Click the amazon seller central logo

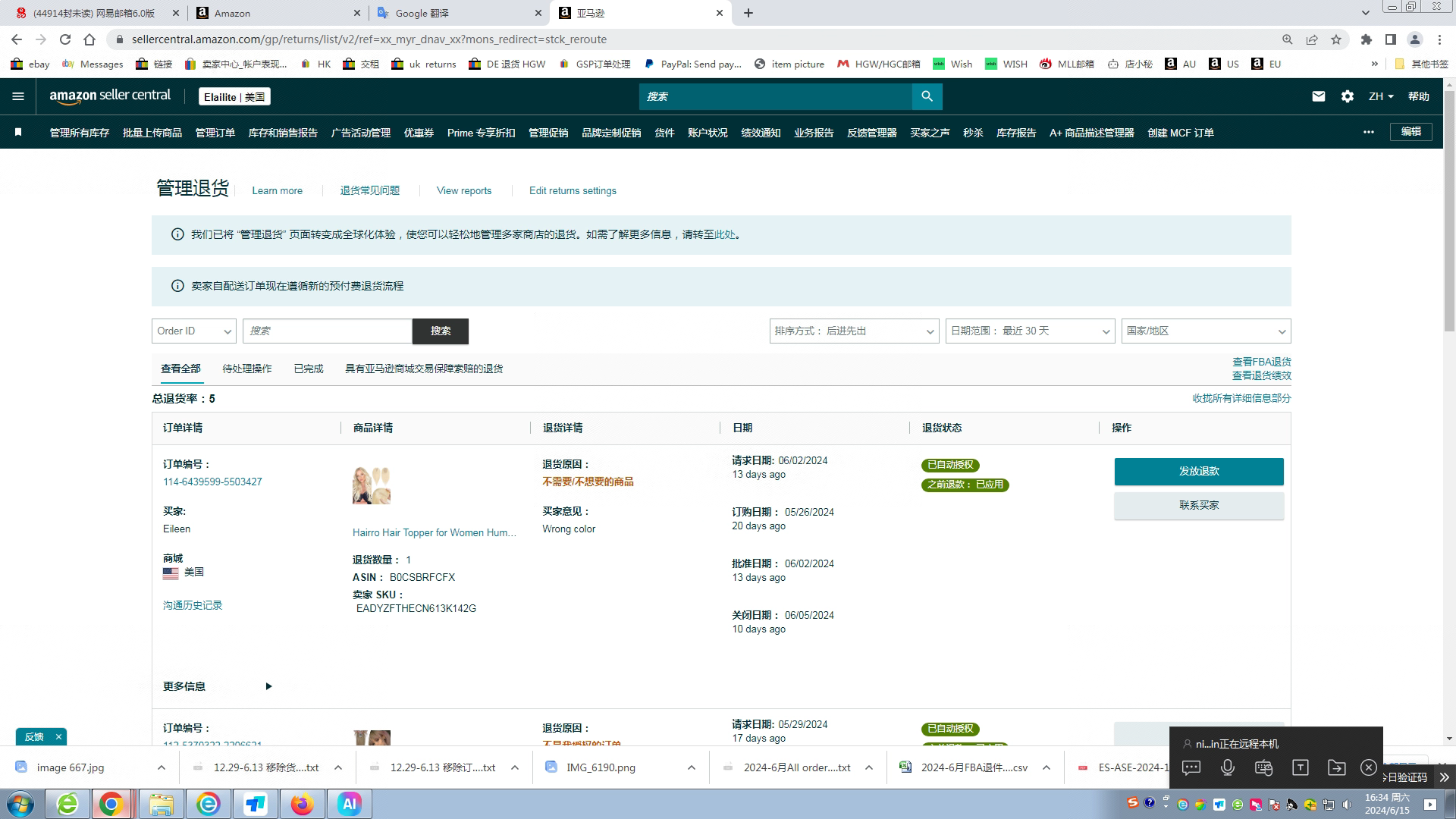(x=110, y=96)
